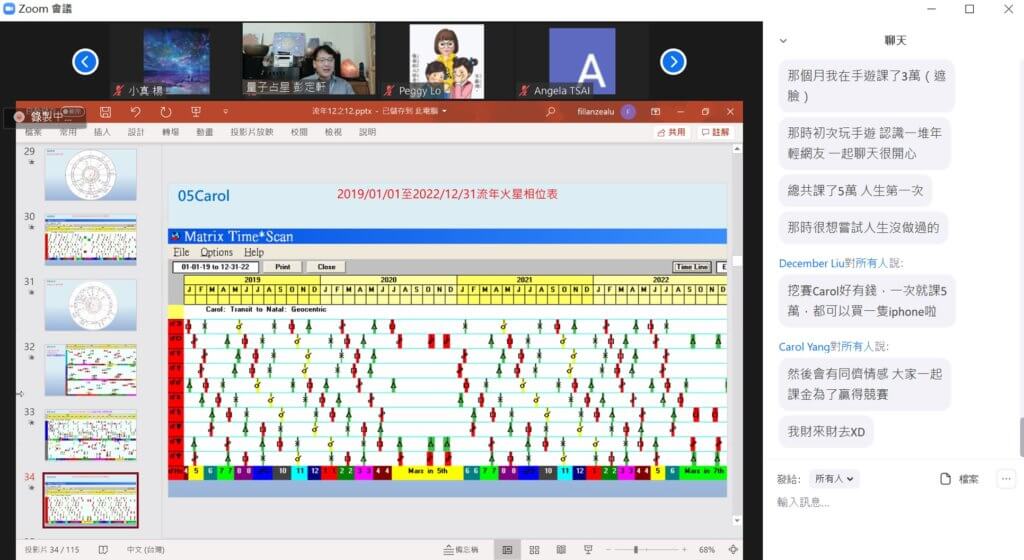Open the 插入 ribbon tab

coord(102,132)
